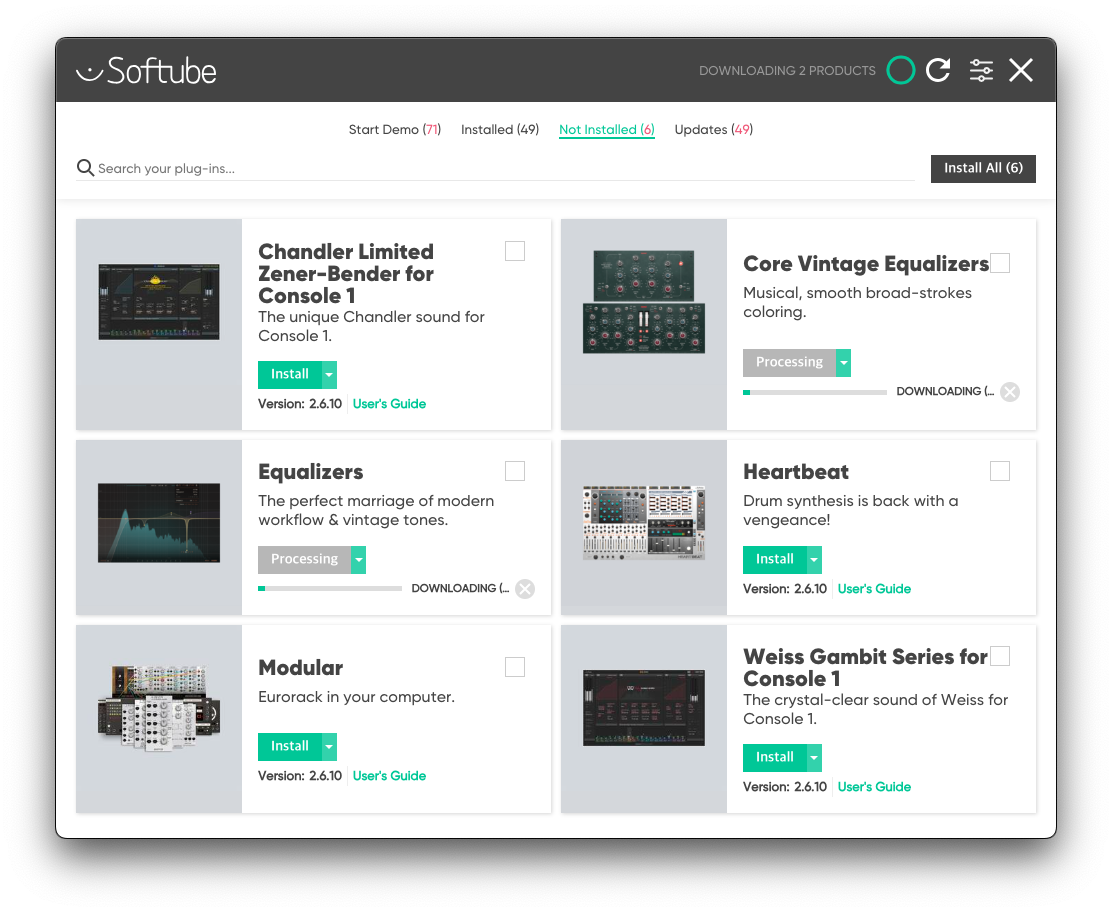Viewport: 1112px width, 912px height.
Task: Install the Heartbeat plug-in
Action: tap(774, 560)
